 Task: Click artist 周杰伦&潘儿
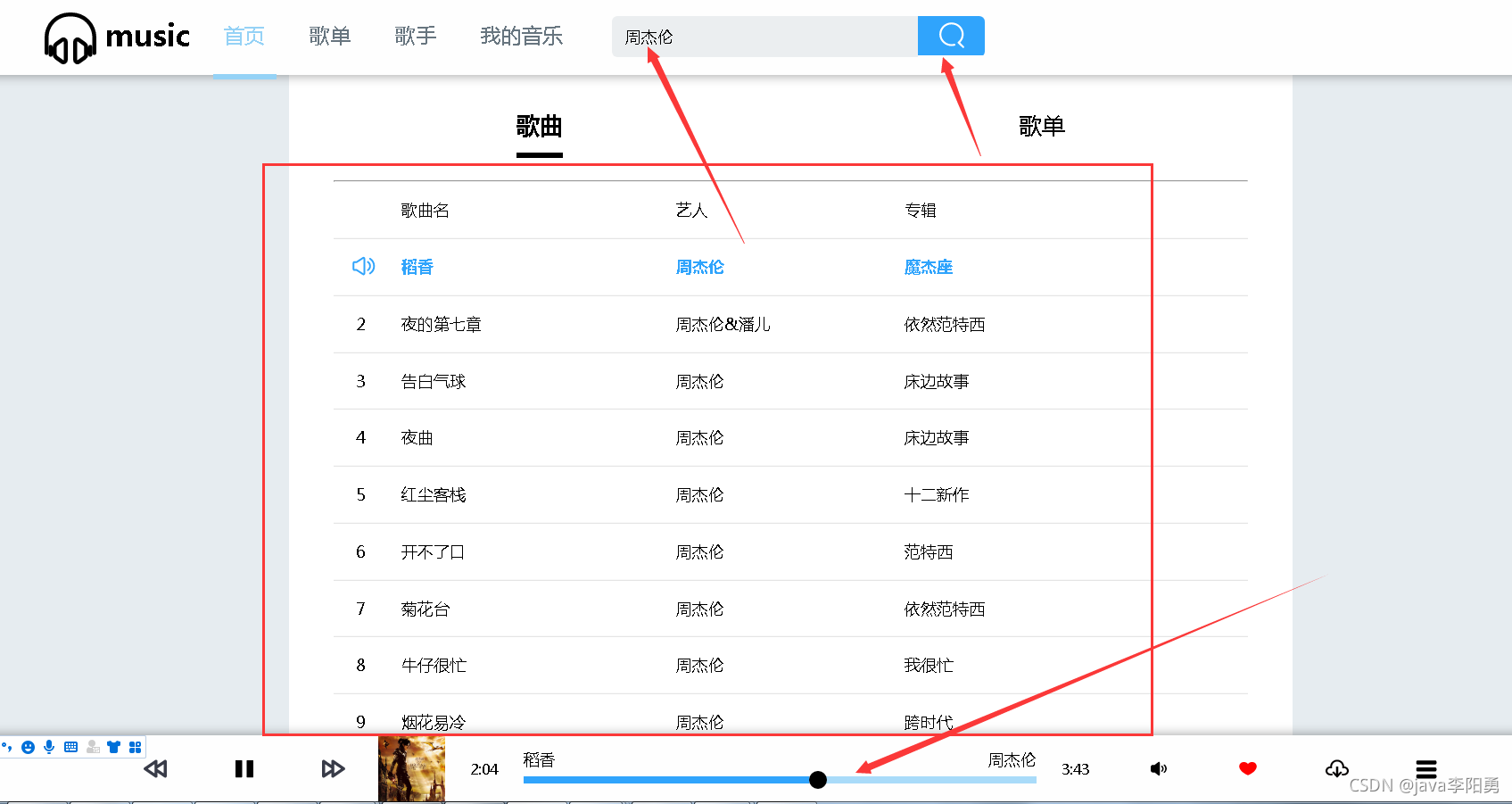(x=723, y=324)
